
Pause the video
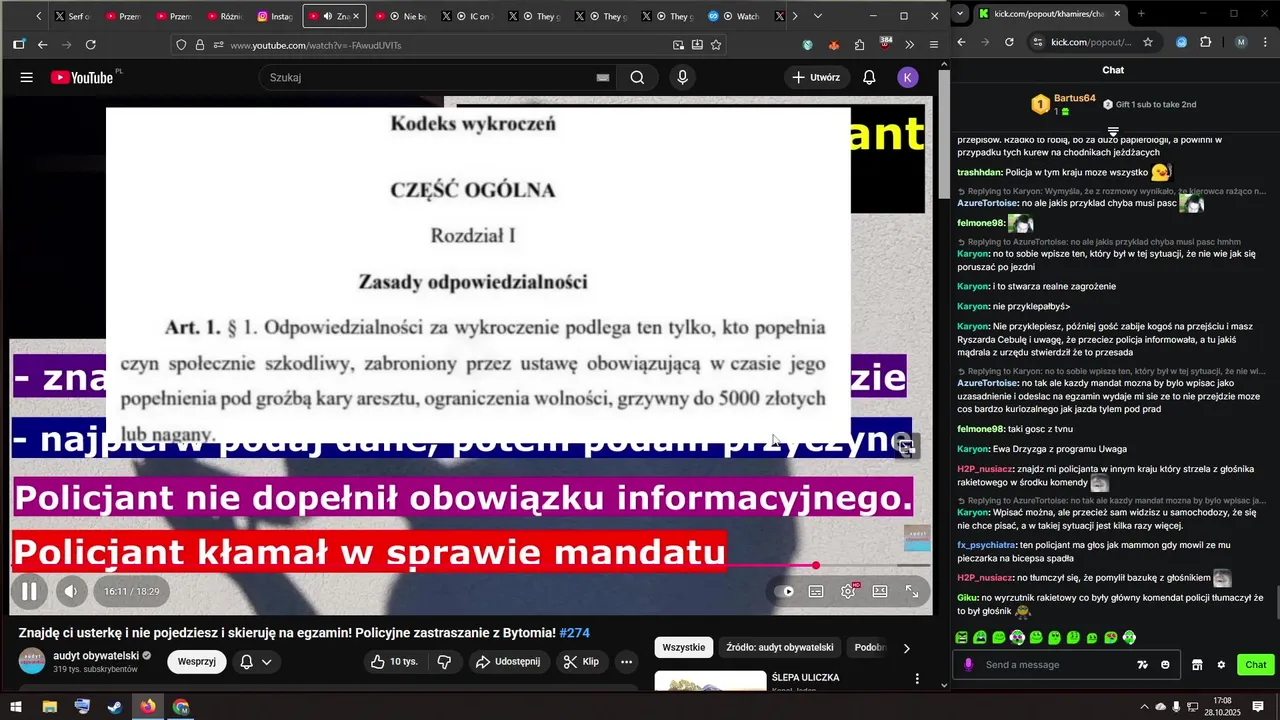29,591
